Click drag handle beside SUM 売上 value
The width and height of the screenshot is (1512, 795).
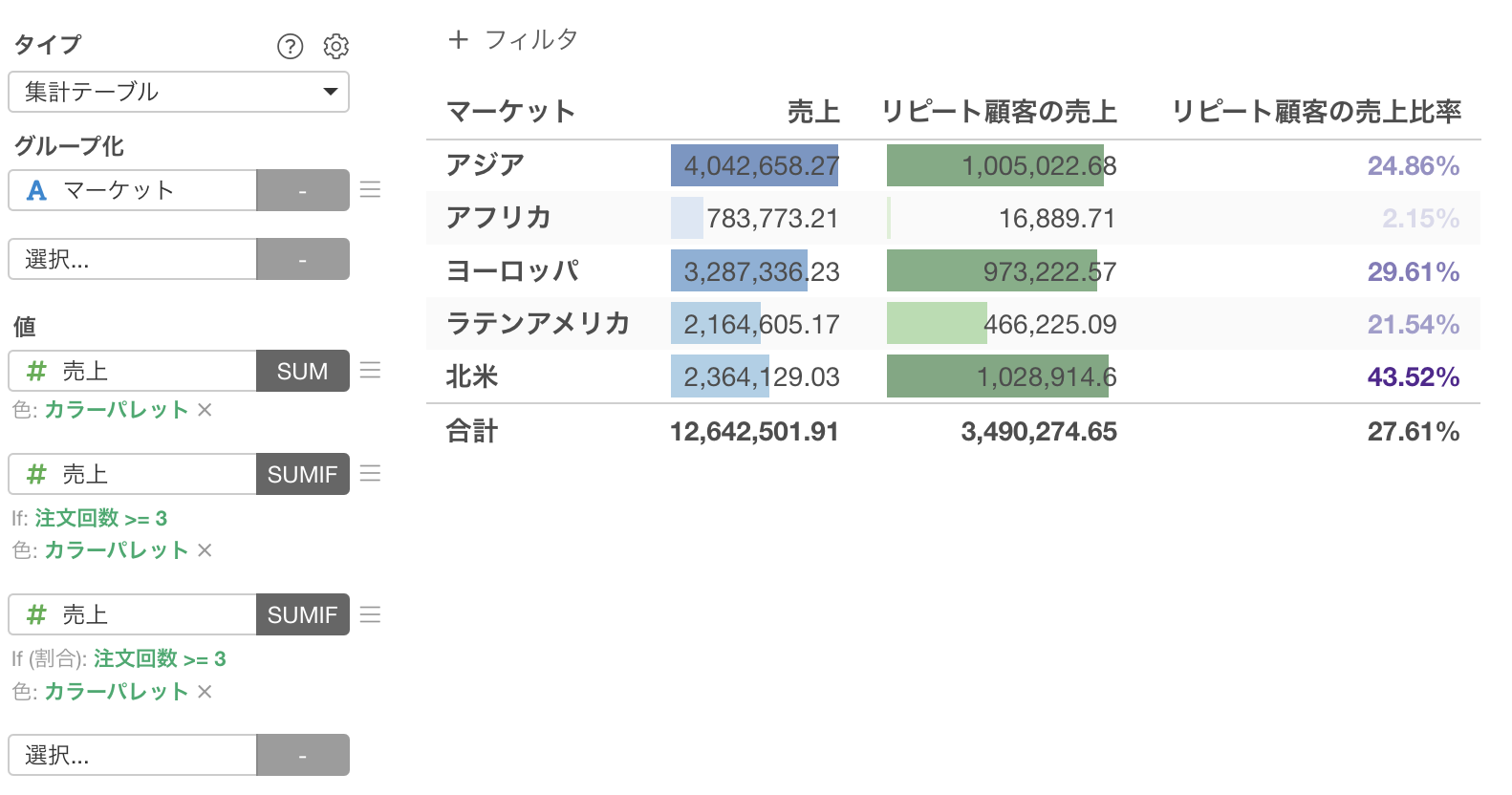[x=371, y=370]
